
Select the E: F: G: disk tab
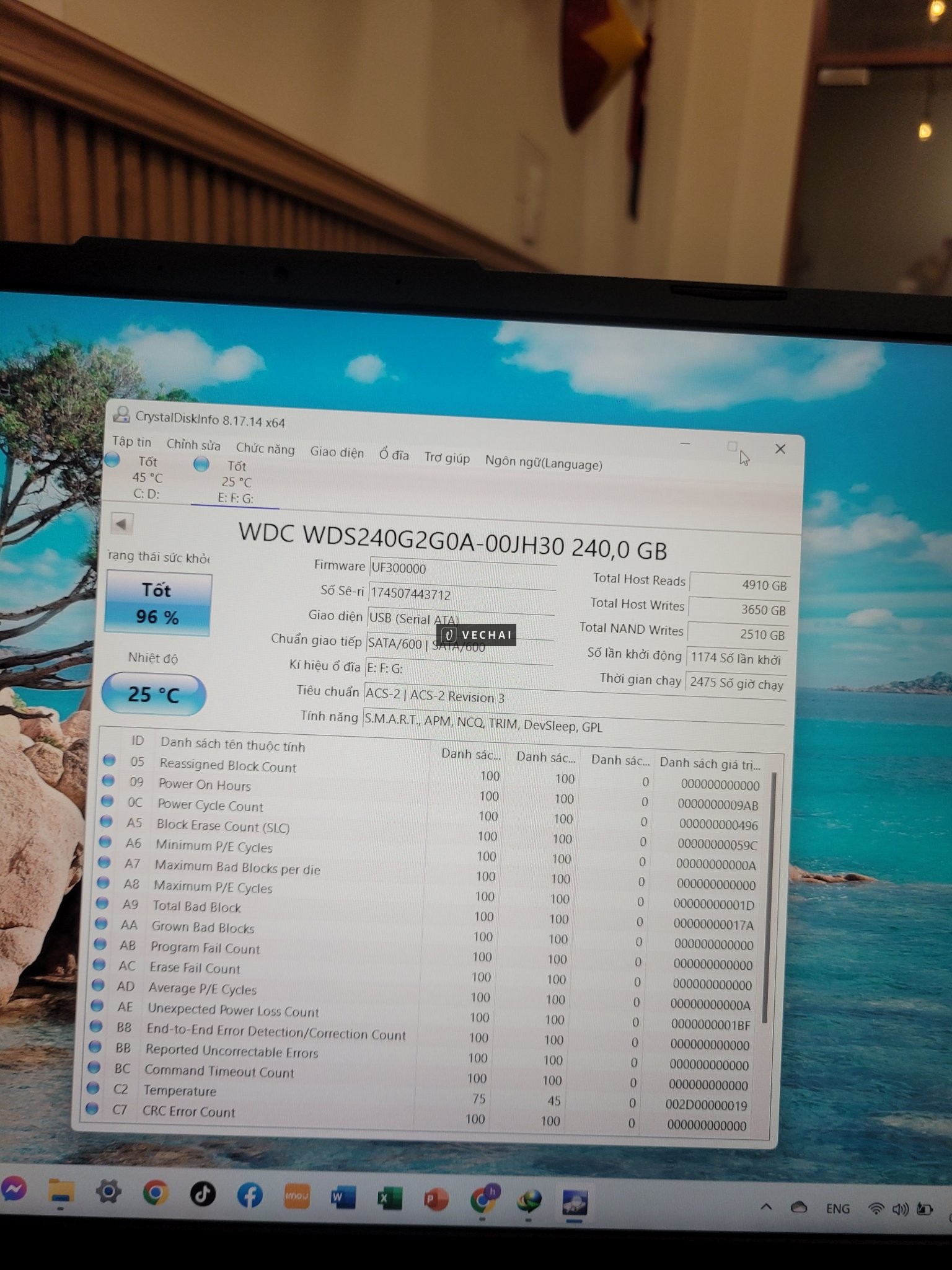236,482
